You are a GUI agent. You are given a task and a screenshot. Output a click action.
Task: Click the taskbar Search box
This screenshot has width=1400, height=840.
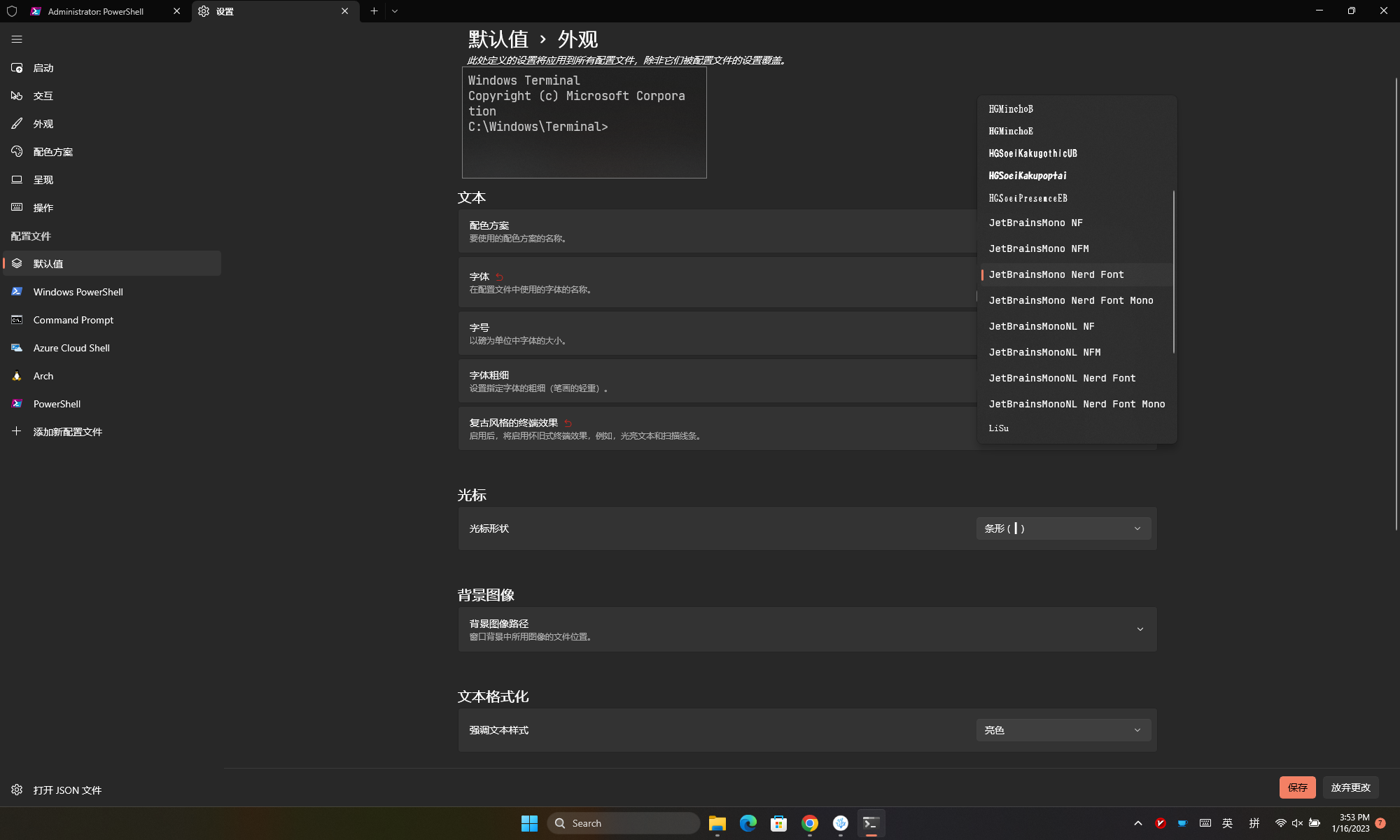[x=623, y=823]
